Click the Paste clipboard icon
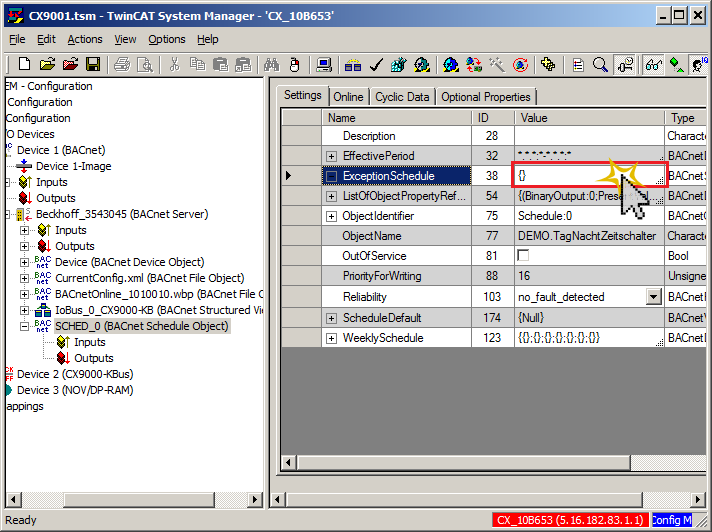The height and width of the screenshot is (532, 712). 220,65
